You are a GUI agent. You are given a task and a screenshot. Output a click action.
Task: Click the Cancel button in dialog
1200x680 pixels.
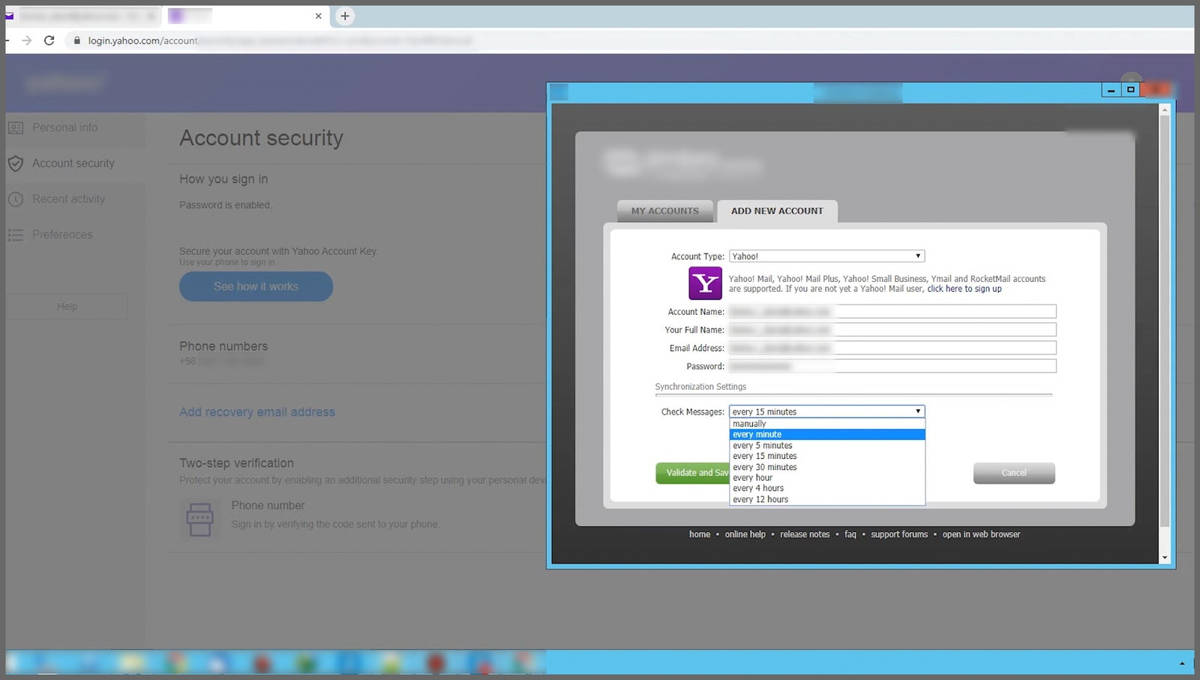click(1014, 473)
